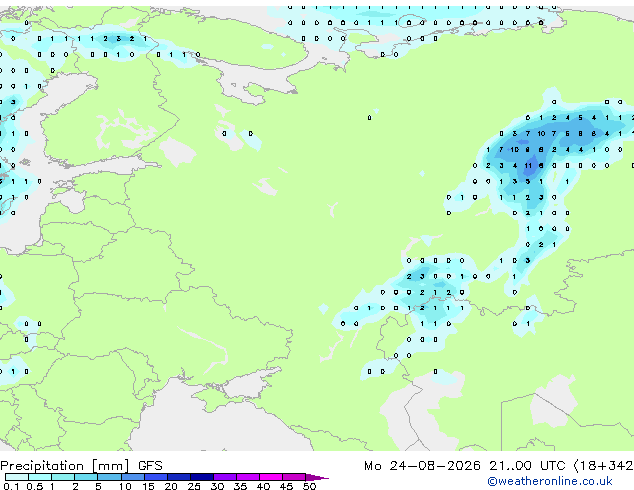
Task: Click the '45' legend label
Action: (x=286, y=486)
